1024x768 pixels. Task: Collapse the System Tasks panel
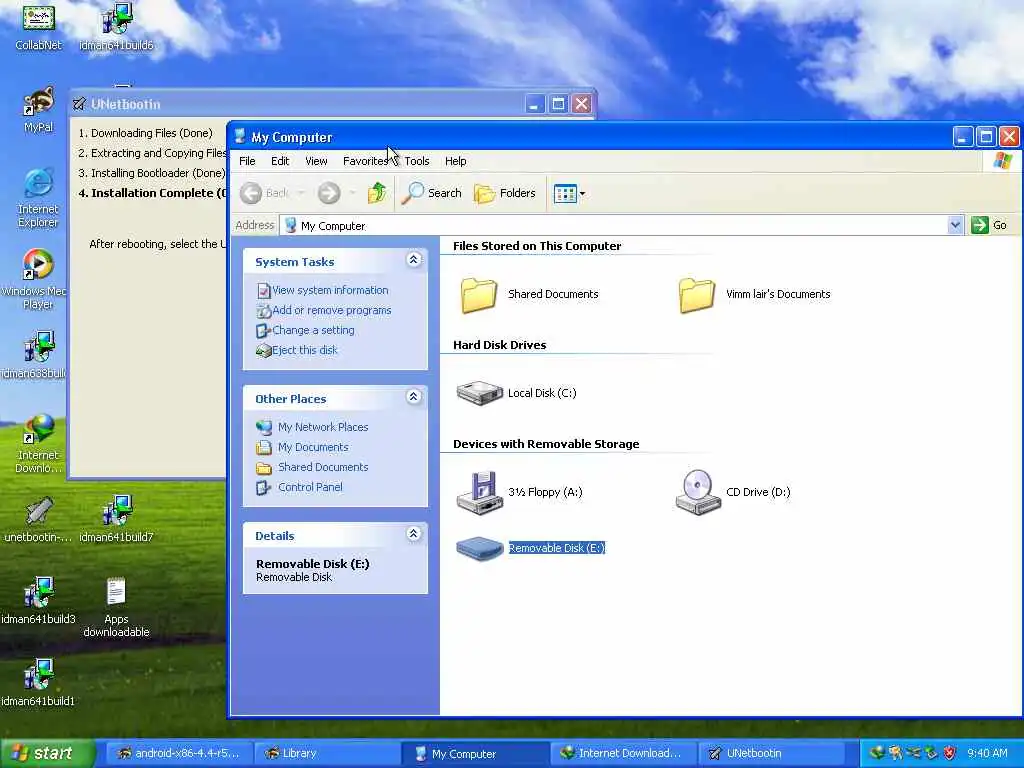click(x=413, y=260)
